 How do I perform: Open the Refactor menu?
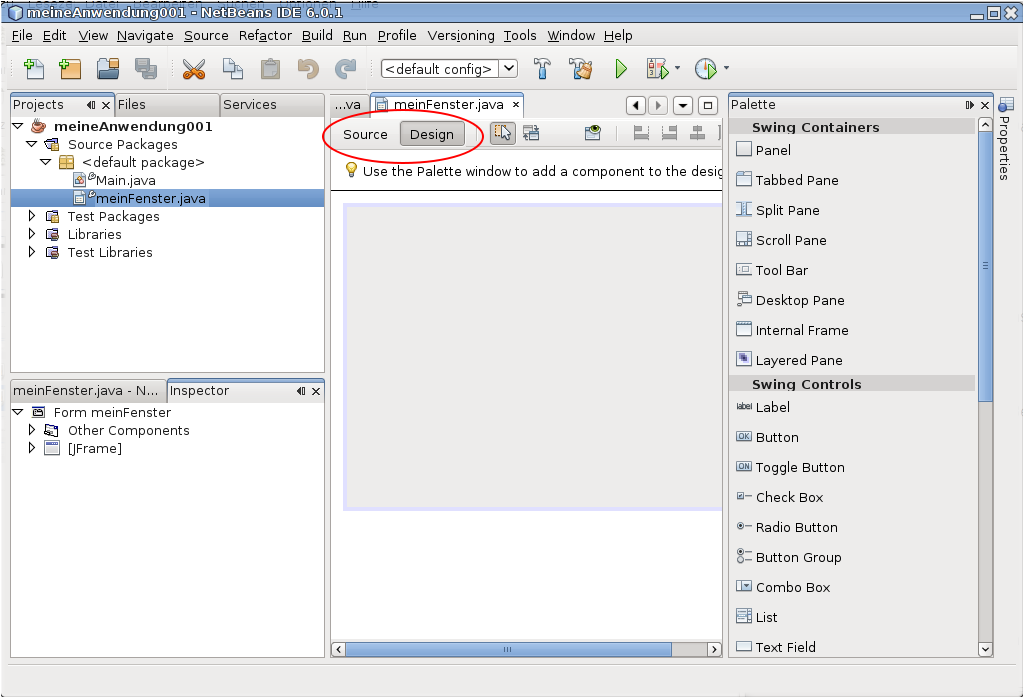pos(265,35)
